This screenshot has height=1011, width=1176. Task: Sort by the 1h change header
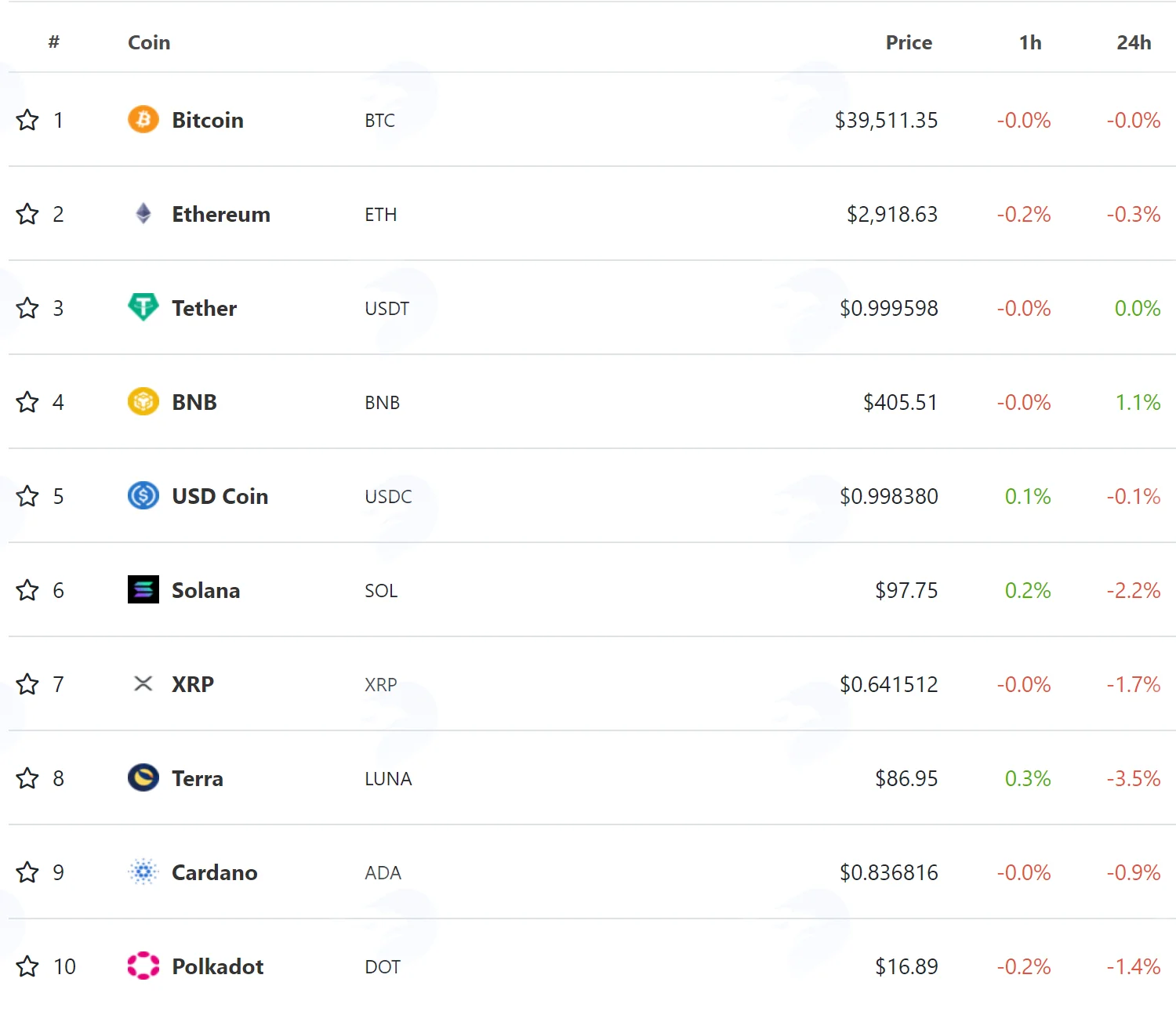pos(1030,42)
